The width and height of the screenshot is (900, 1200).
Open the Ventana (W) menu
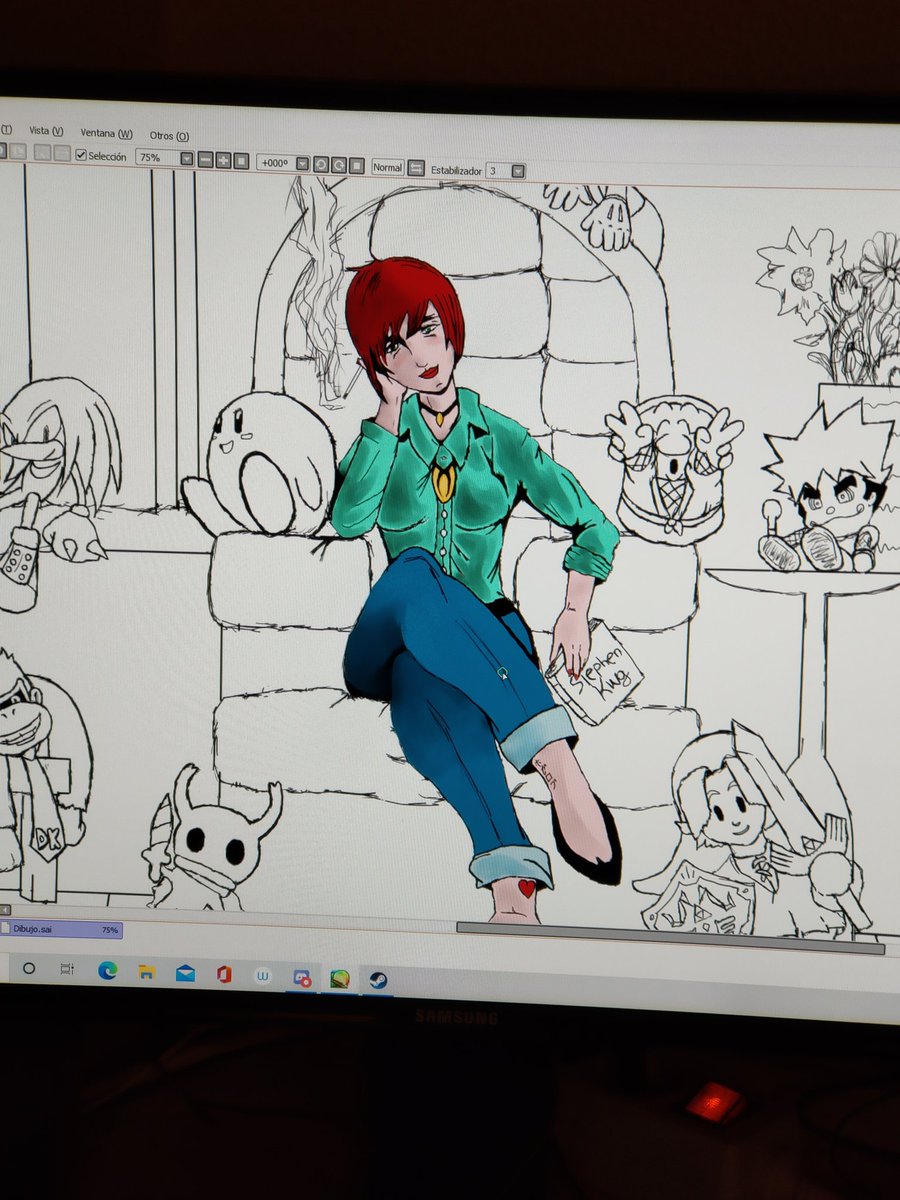(x=106, y=133)
